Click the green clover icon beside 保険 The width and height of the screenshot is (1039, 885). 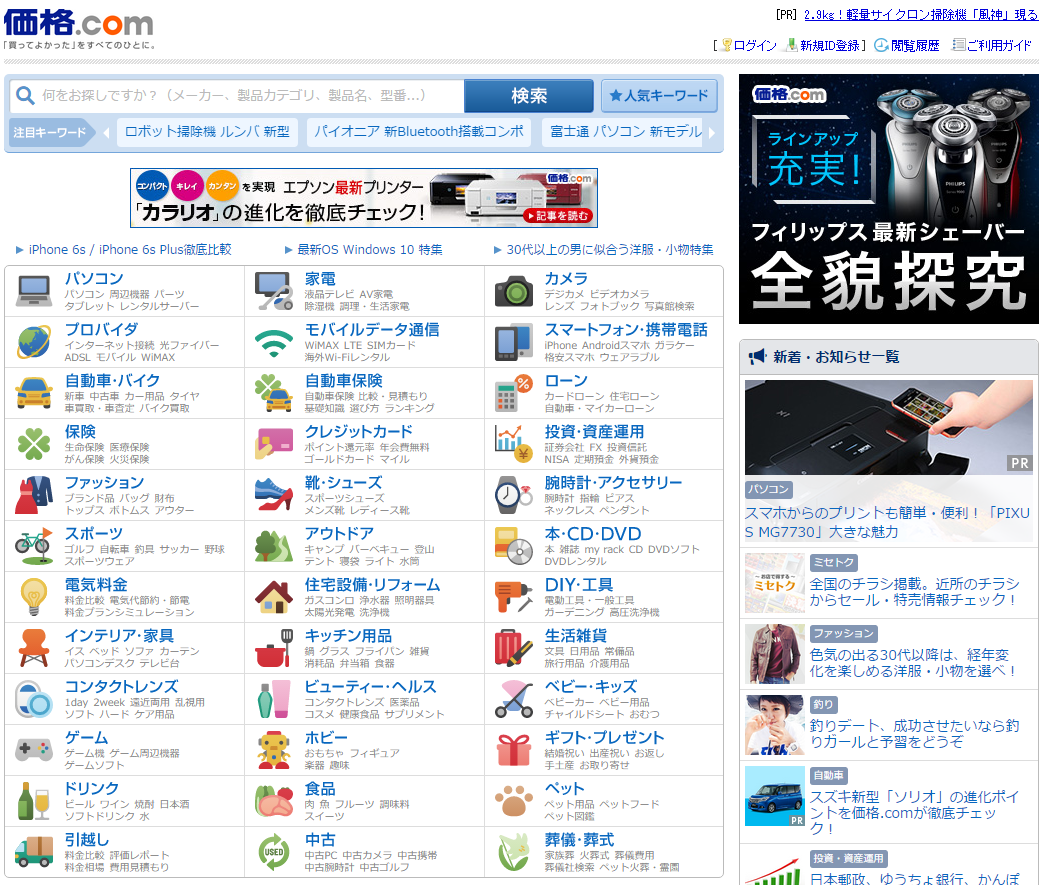coord(34,444)
